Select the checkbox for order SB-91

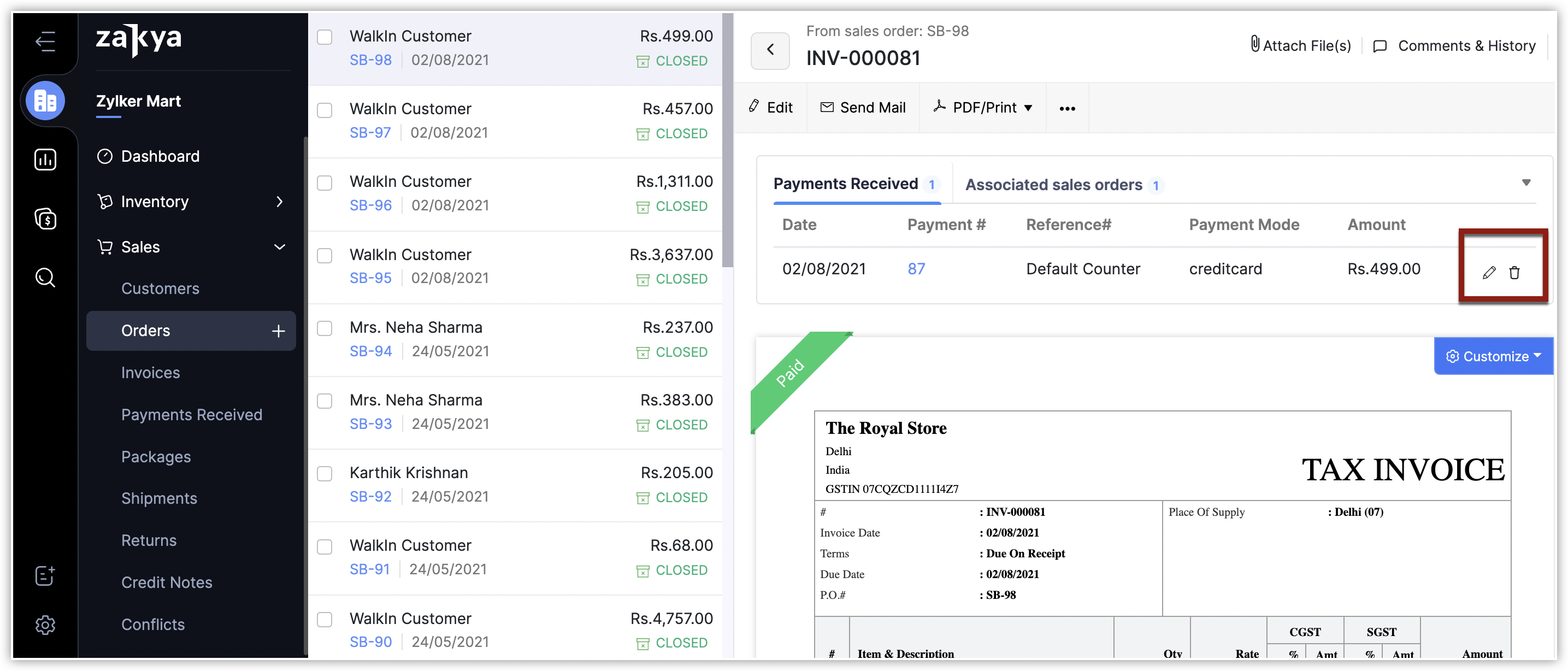click(x=325, y=546)
